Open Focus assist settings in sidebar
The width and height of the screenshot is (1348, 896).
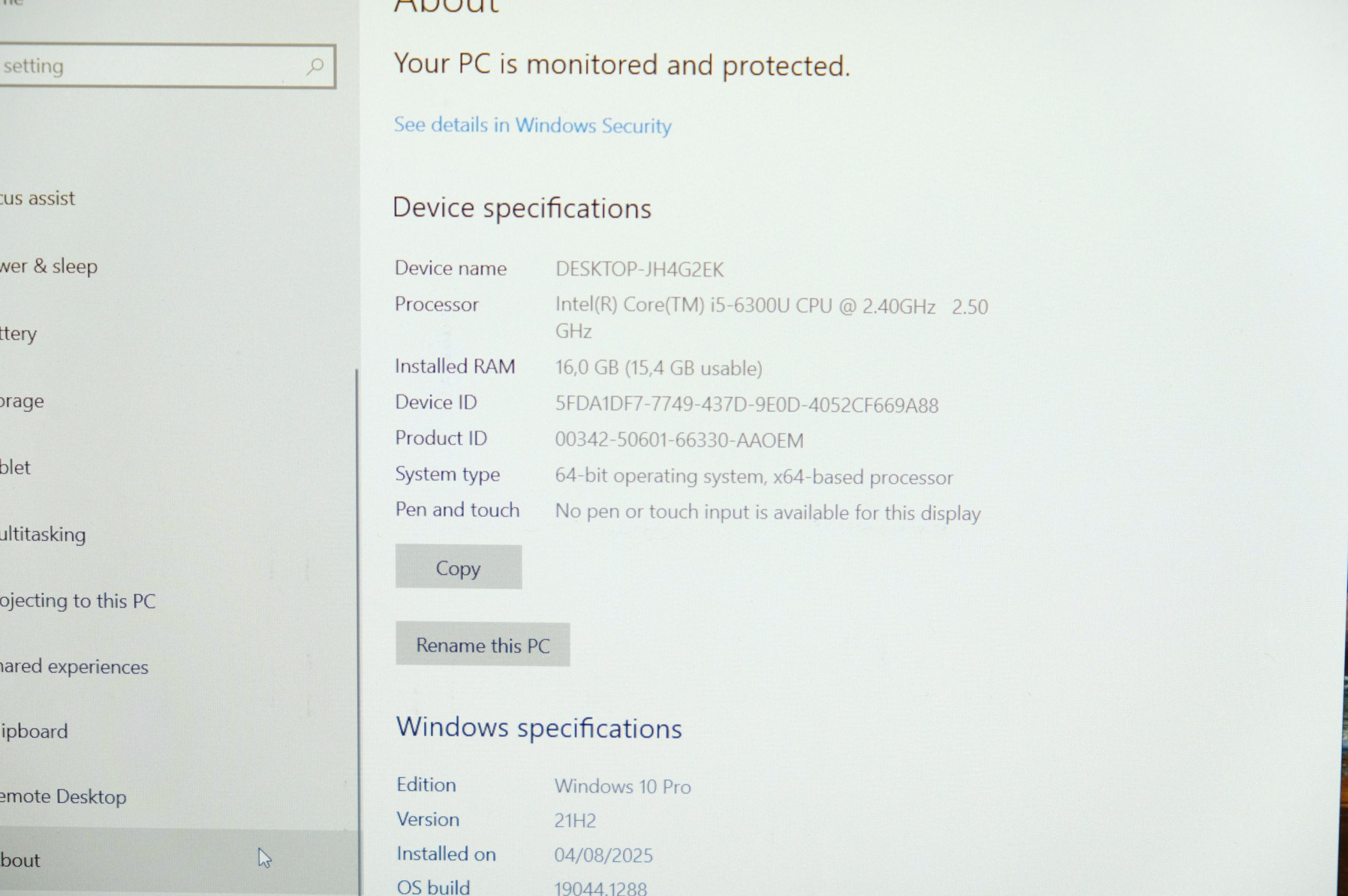coord(38,198)
